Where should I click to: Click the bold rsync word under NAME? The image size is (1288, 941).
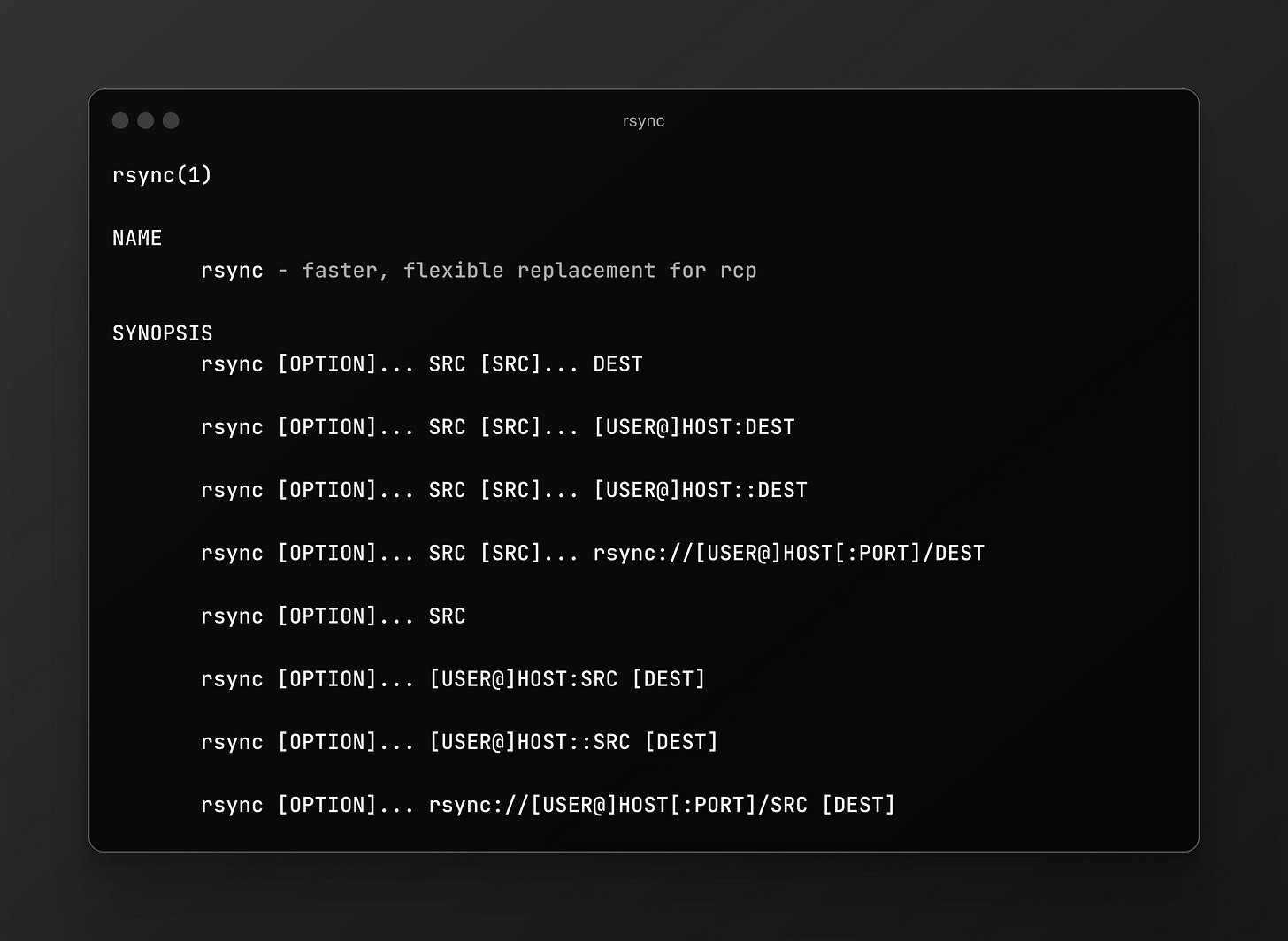click(x=231, y=270)
